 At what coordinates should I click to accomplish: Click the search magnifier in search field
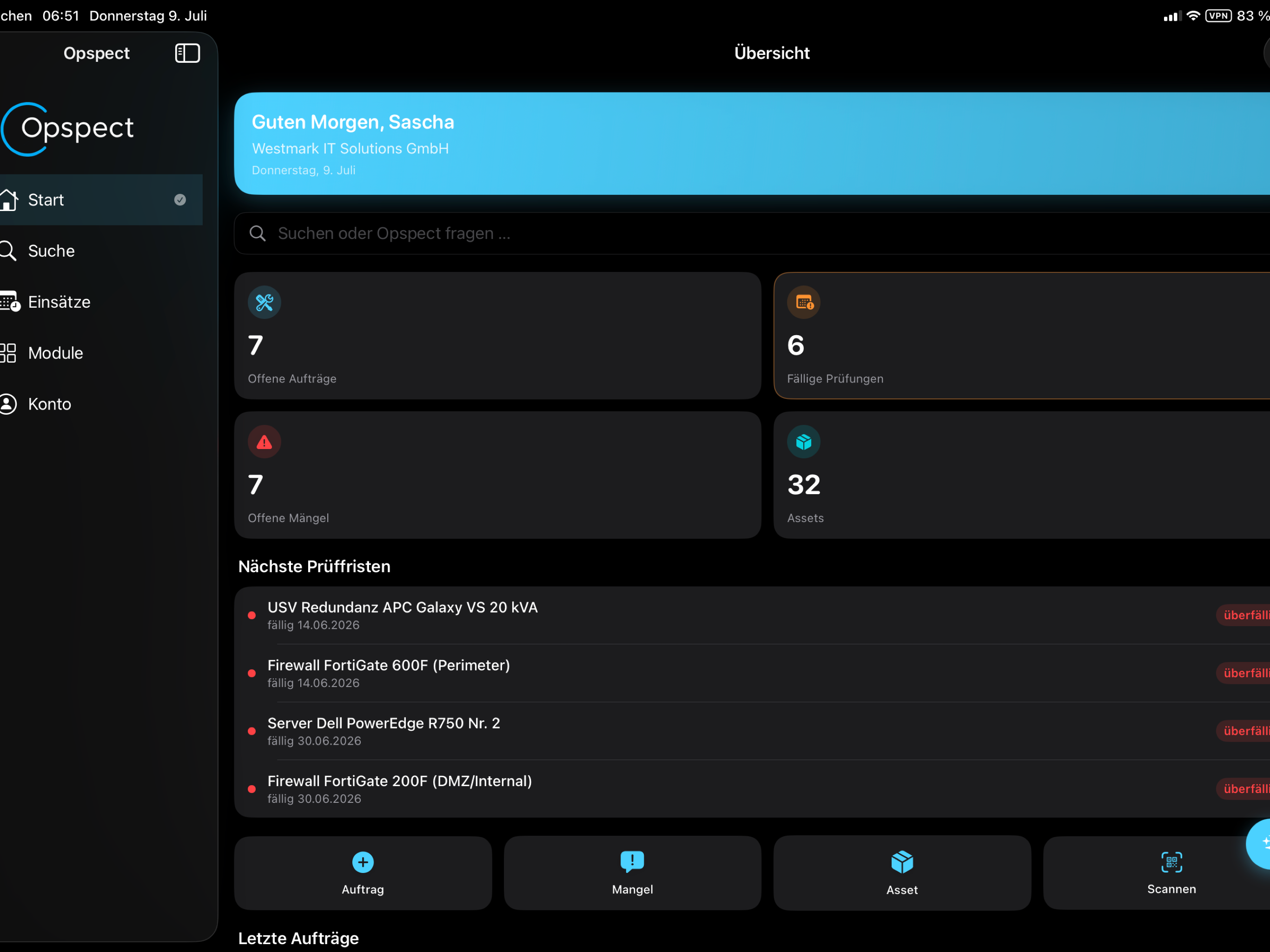[x=258, y=234]
